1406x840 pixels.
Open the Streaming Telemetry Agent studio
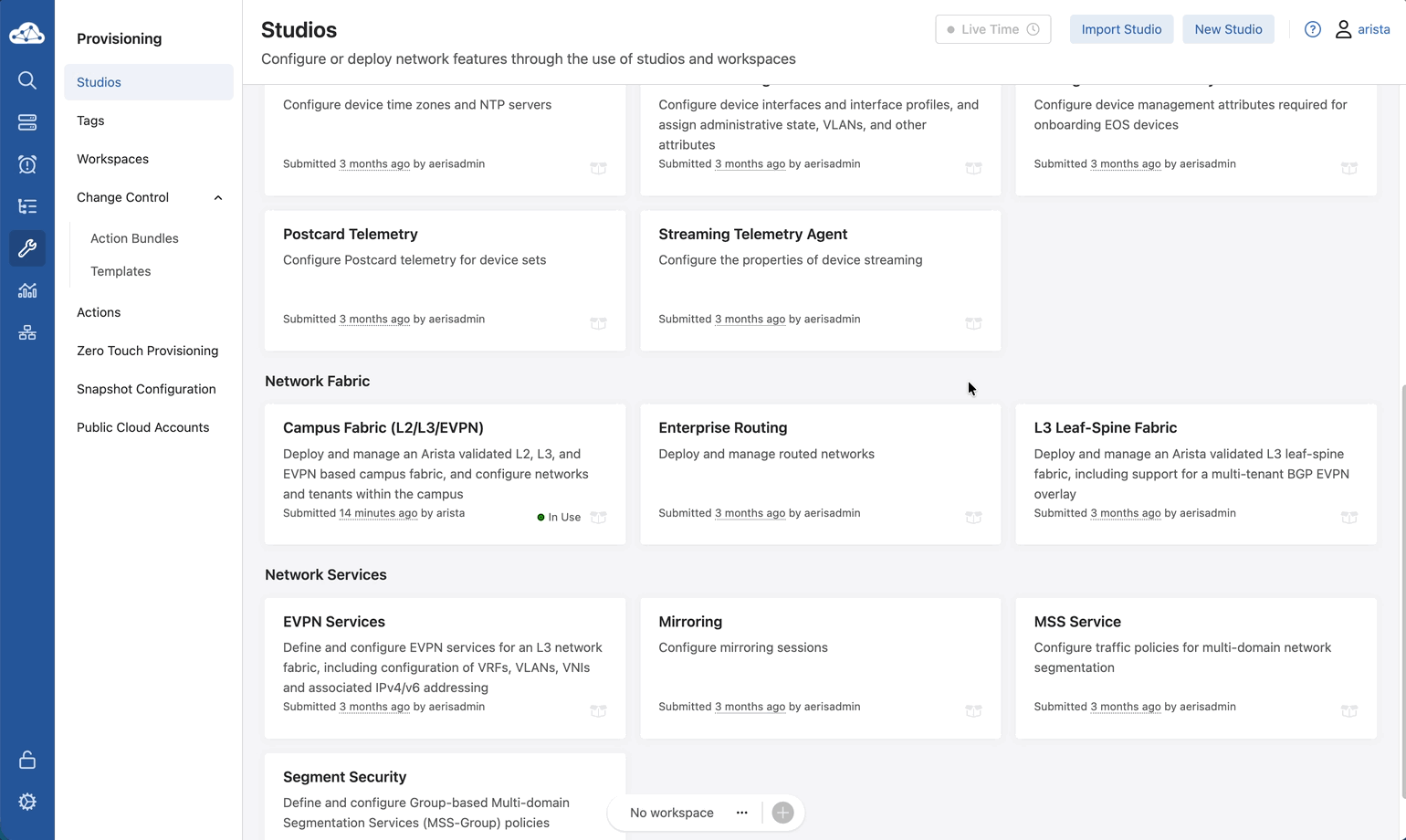coord(821,280)
